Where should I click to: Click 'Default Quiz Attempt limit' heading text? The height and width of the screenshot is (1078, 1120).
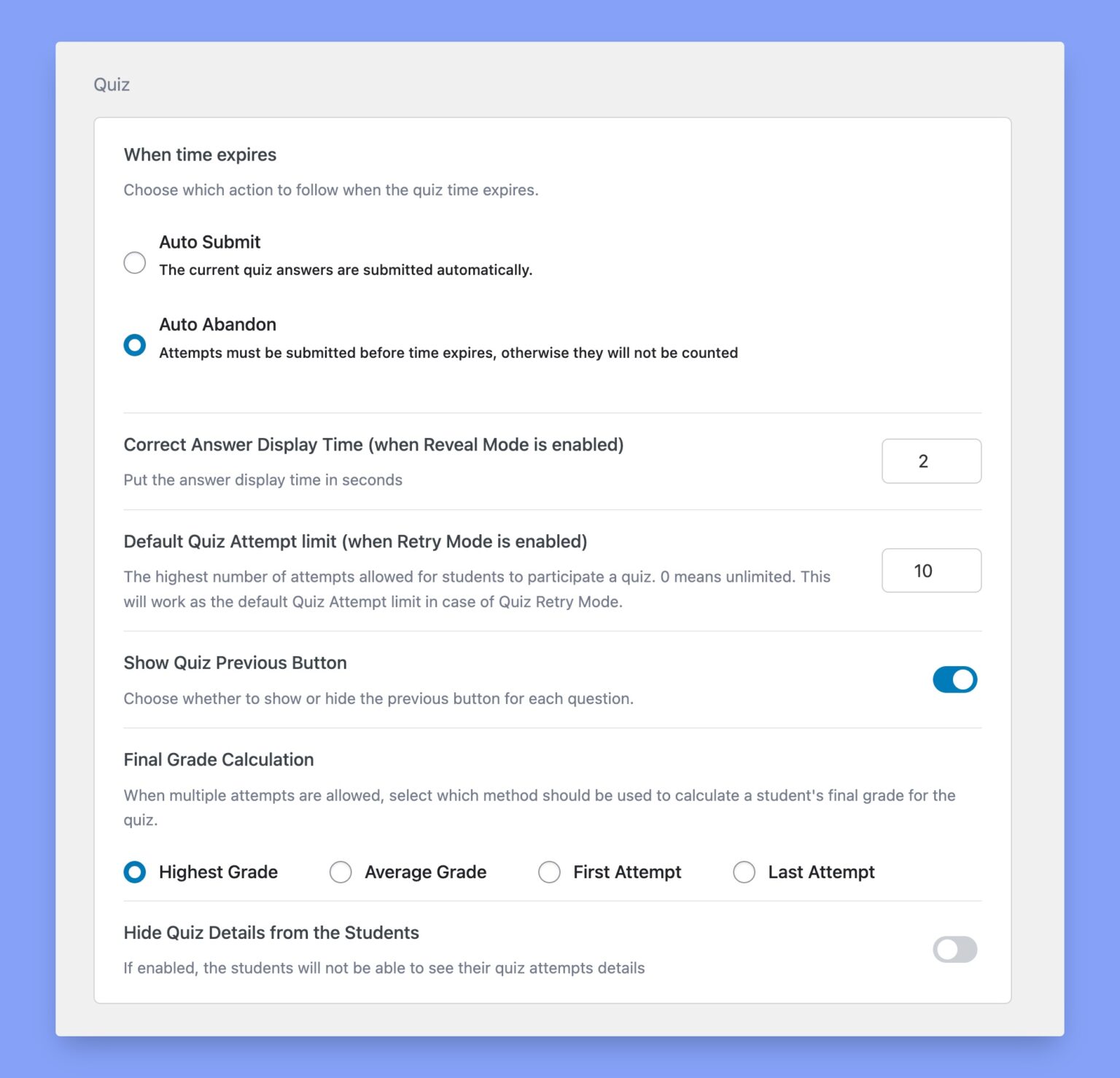[355, 542]
